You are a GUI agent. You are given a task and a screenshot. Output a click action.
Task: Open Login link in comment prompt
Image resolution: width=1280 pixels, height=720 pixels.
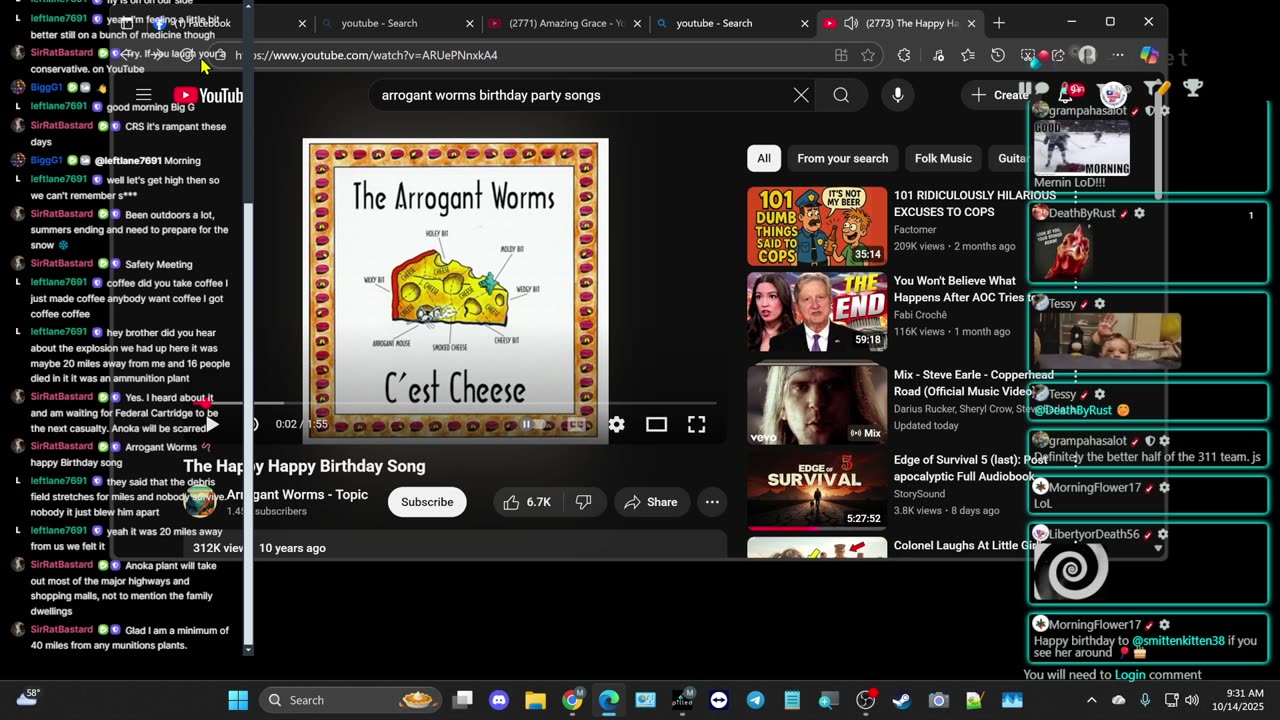tap(1130, 675)
